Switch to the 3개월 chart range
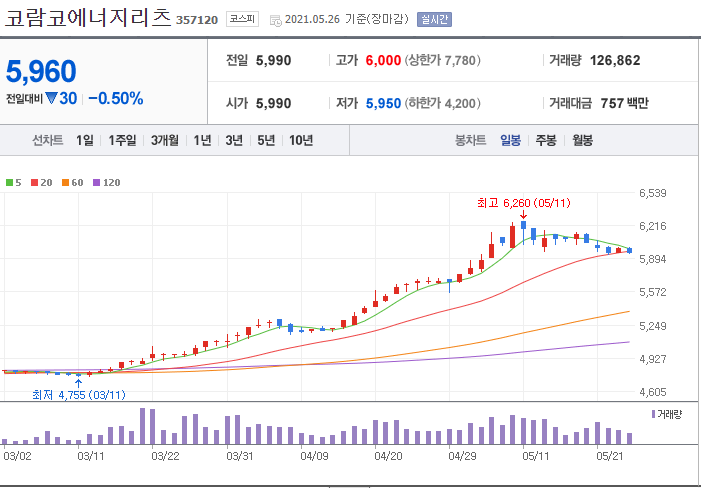701x488 pixels. point(165,140)
